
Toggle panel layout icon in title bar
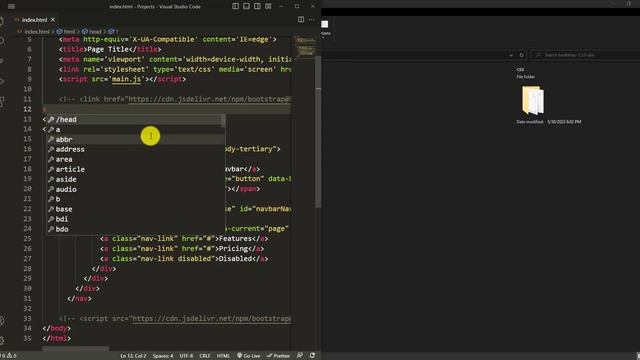coord(247,6)
